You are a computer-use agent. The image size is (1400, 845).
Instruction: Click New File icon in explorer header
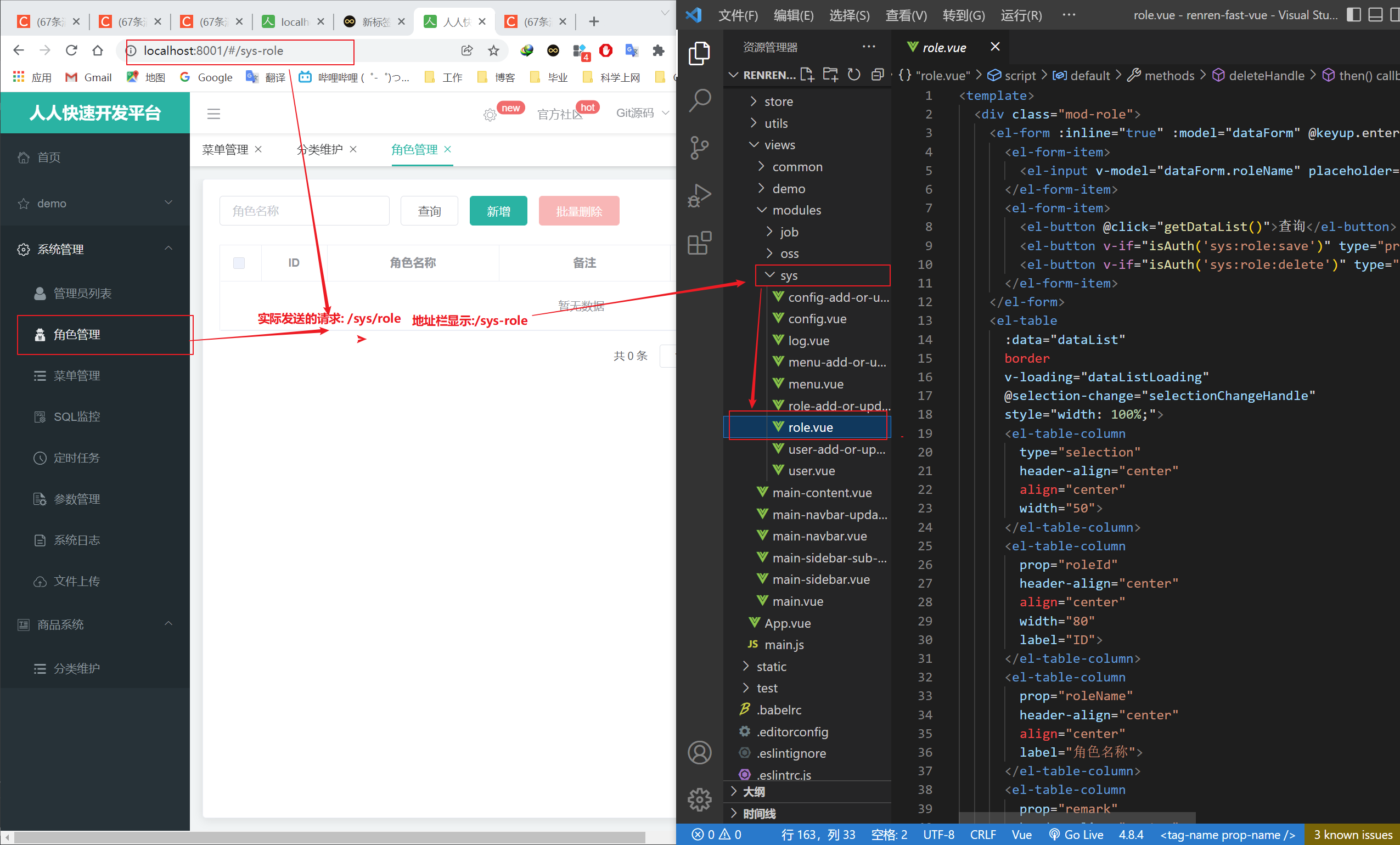pyautogui.click(x=807, y=75)
